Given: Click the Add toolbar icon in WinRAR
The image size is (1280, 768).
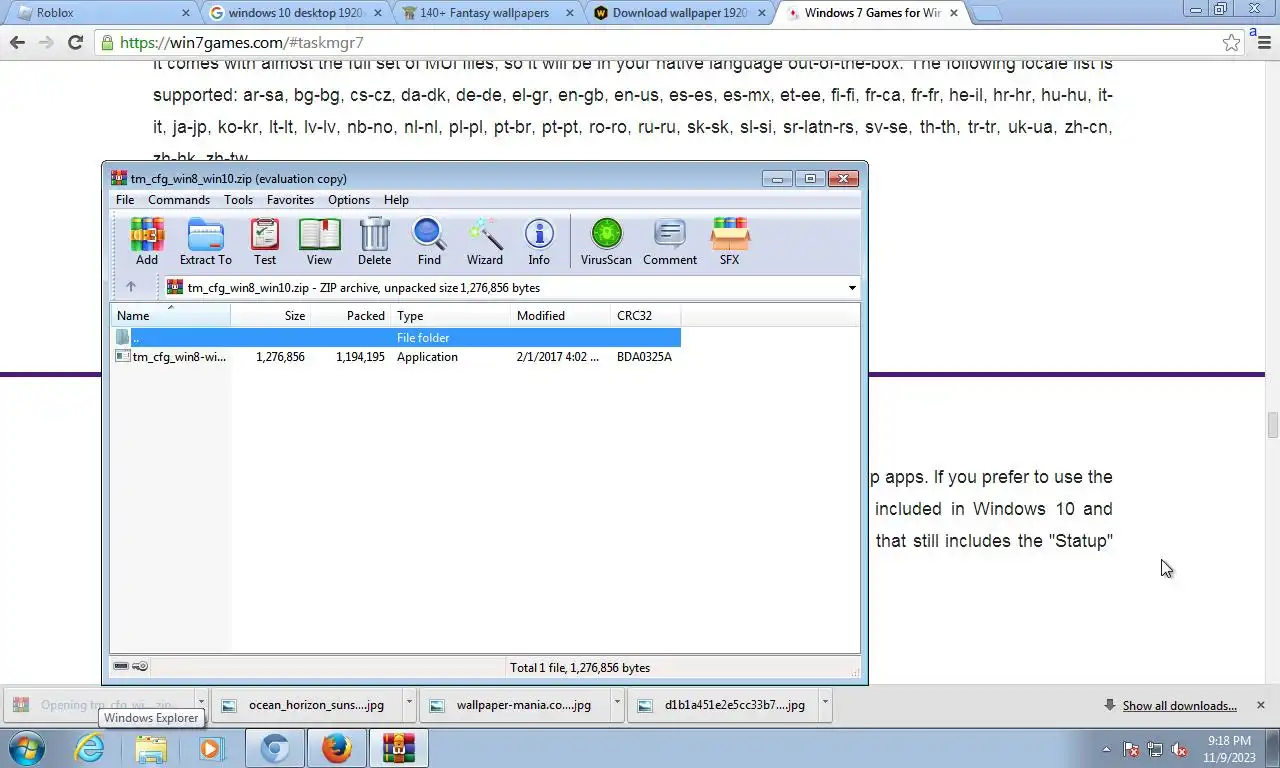Looking at the screenshot, I should pyautogui.click(x=147, y=242).
